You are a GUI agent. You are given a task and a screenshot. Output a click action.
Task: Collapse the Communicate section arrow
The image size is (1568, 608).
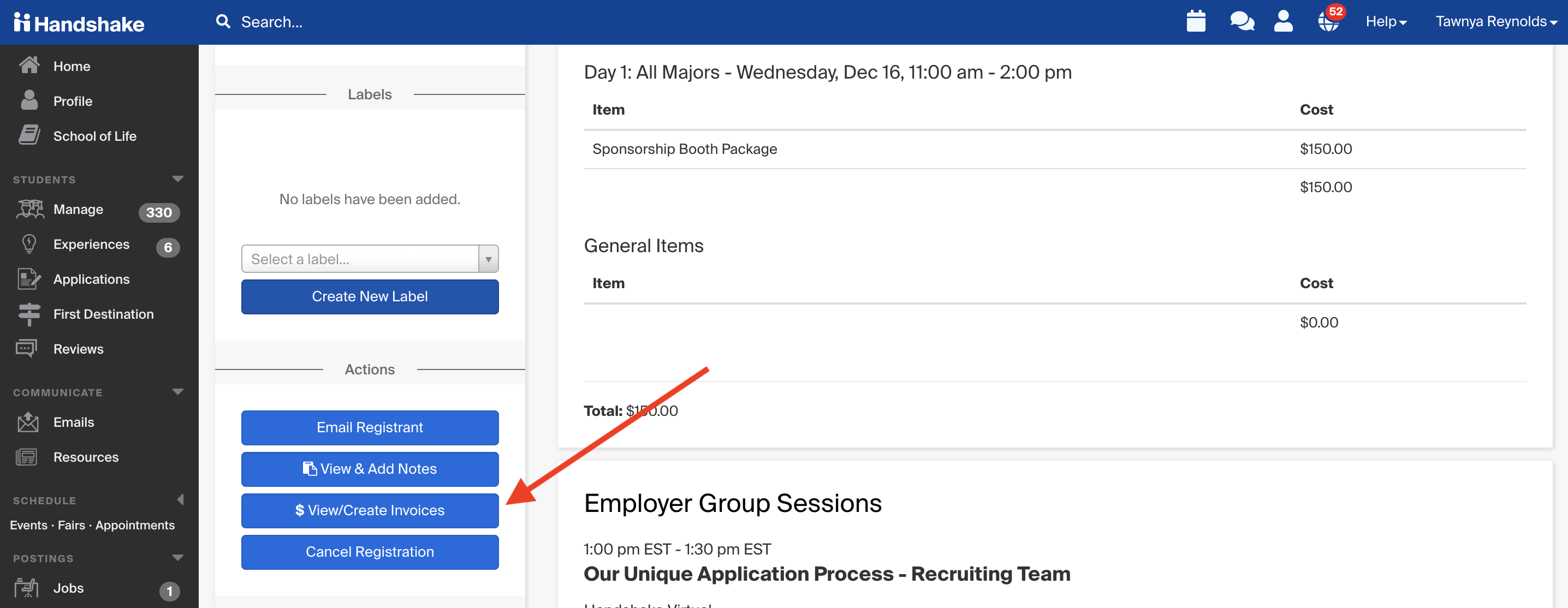178,392
